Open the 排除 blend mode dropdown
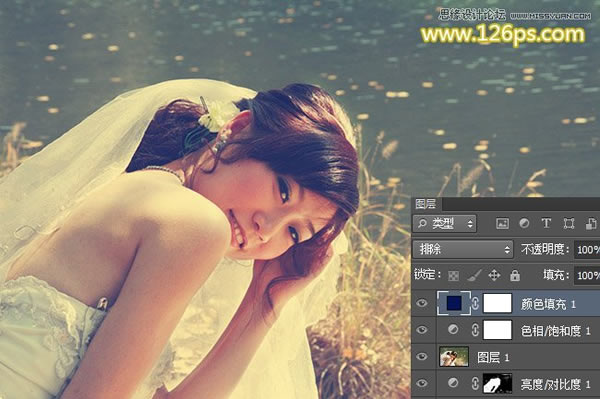This screenshot has height=399, width=600. click(x=463, y=249)
